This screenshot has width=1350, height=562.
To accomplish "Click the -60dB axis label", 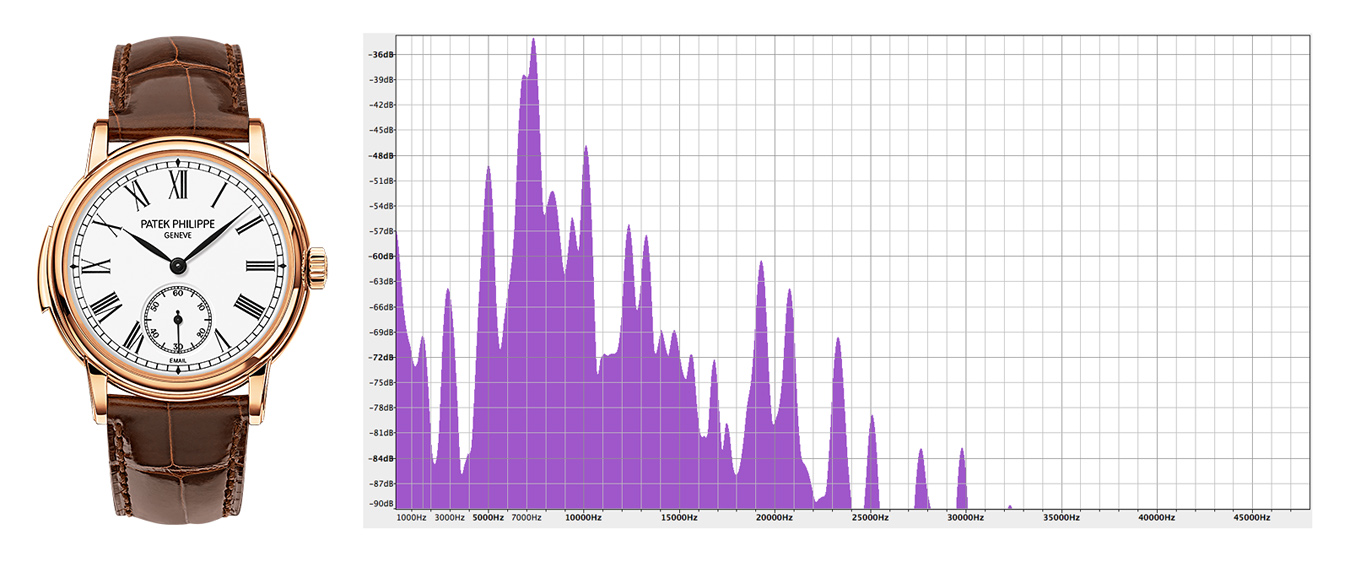I will (x=382, y=256).
